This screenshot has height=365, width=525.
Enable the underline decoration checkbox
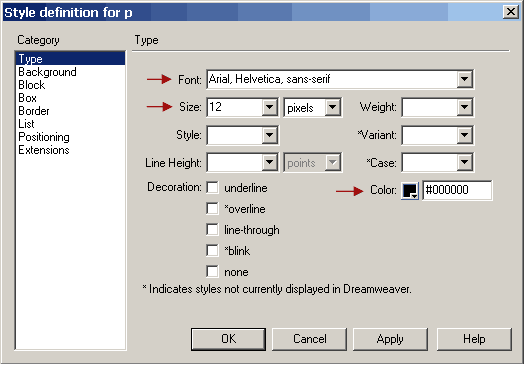pyautogui.click(x=212, y=188)
